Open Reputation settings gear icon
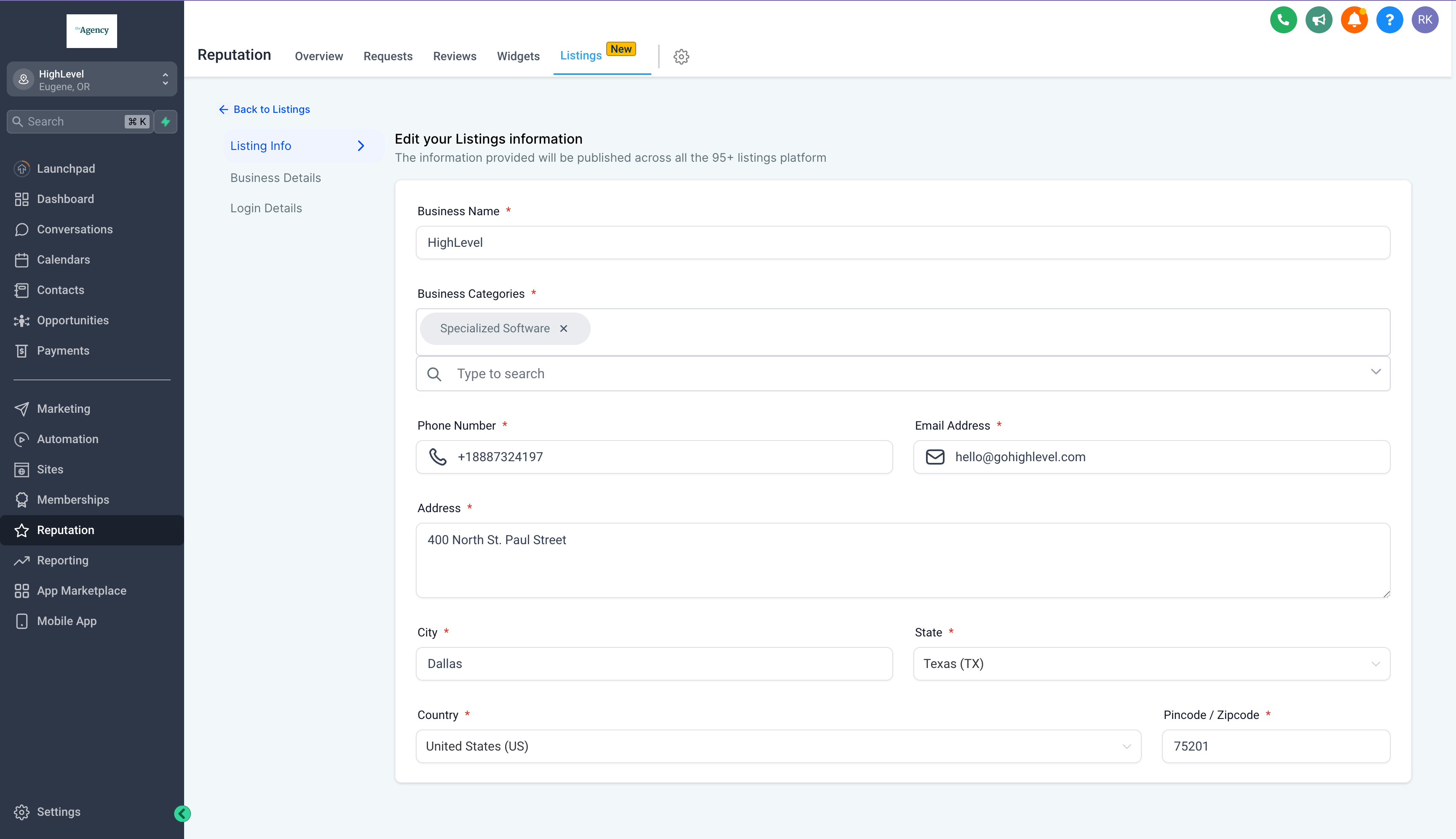 (681, 56)
